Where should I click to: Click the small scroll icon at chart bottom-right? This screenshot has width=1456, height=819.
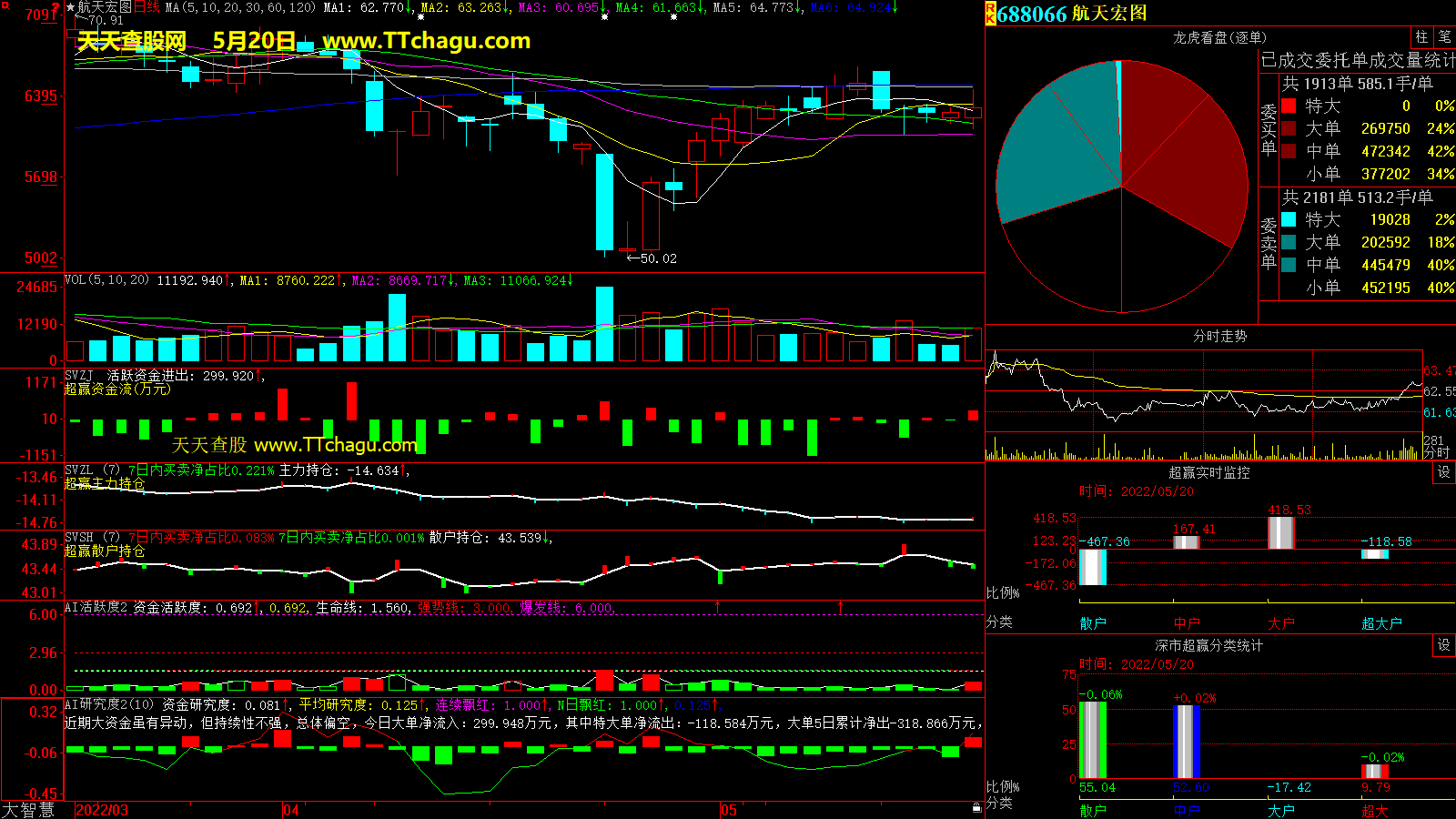tap(976, 808)
